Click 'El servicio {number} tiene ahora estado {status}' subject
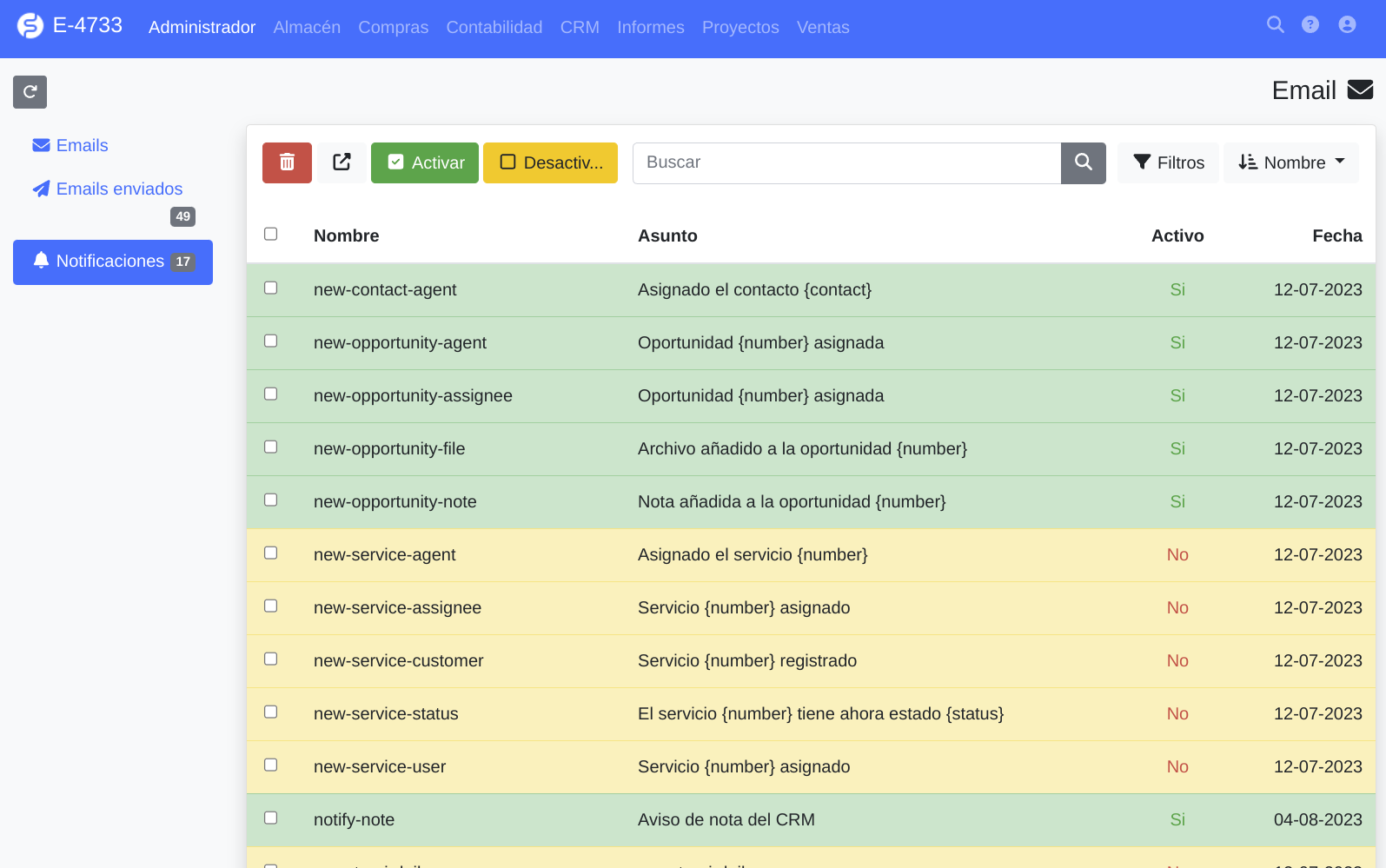Screen dimensions: 1386x868 pyautogui.click(x=820, y=713)
